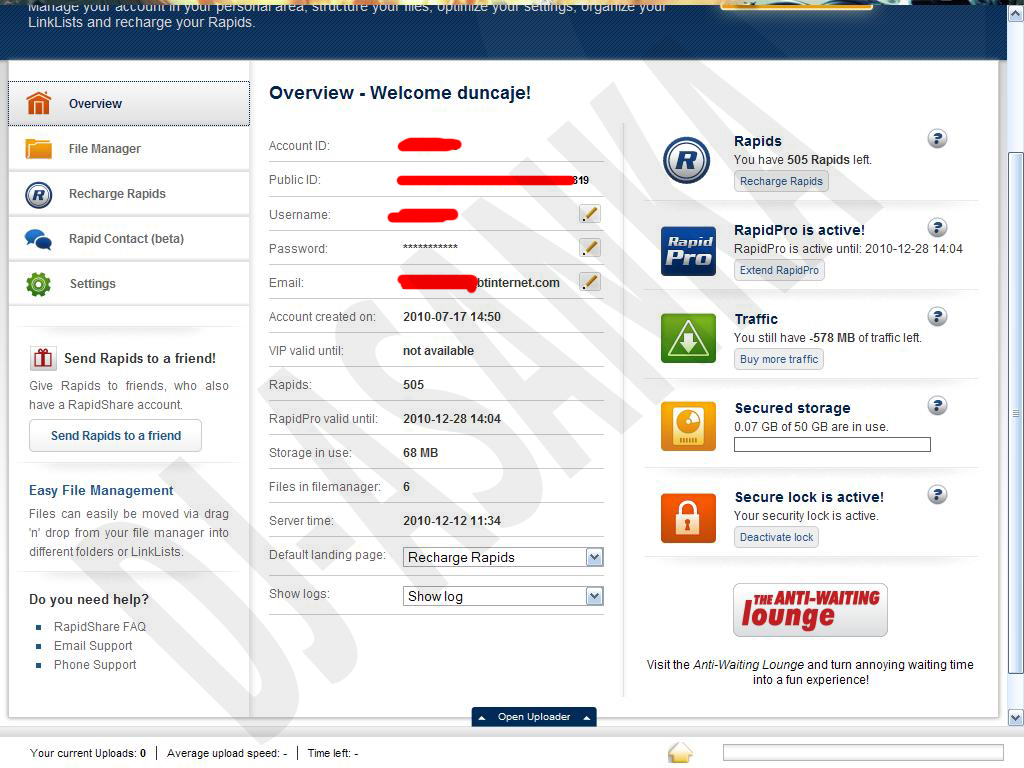Click the scrollbar up arrow
Screen dimensions: 1024x768
tap(1016, 14)
